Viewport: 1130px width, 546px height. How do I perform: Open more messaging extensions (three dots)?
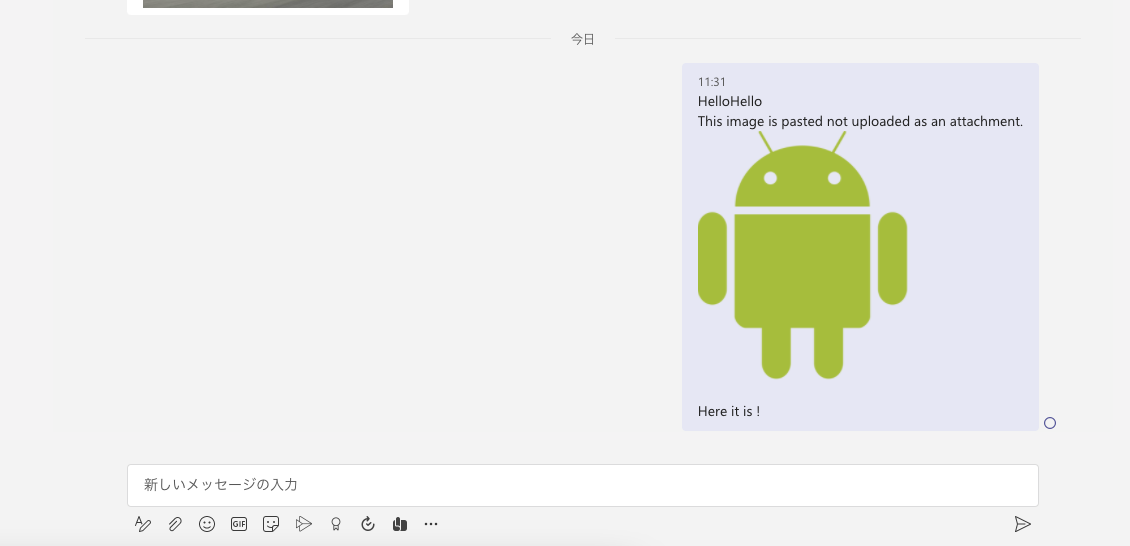click(431, 524)
